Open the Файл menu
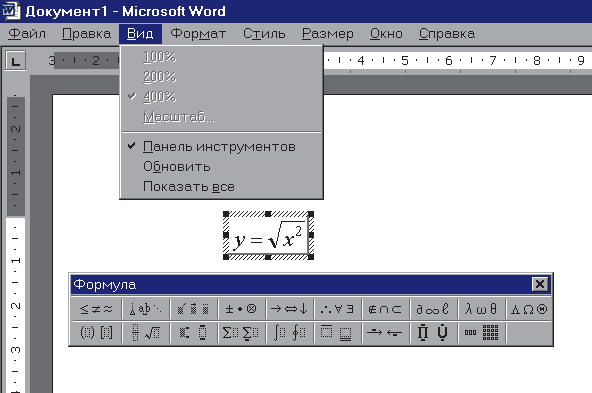 click(27, 34)
